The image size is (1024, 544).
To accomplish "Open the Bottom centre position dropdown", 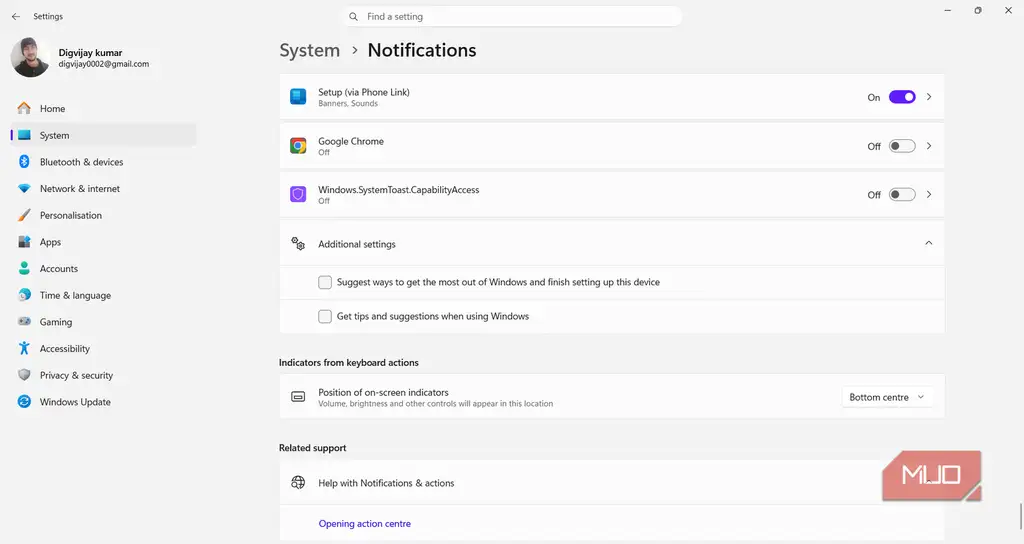I will click(x=886, y=397).
